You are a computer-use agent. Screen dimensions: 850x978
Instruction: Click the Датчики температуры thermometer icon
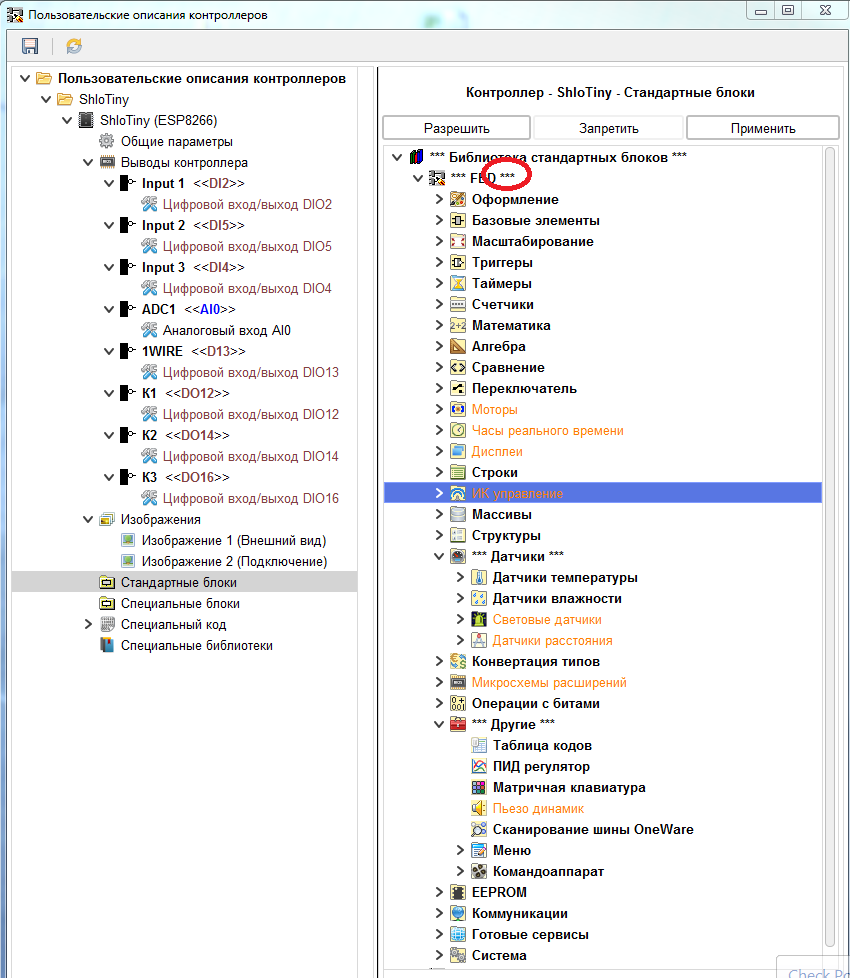[x=478, y=577]
